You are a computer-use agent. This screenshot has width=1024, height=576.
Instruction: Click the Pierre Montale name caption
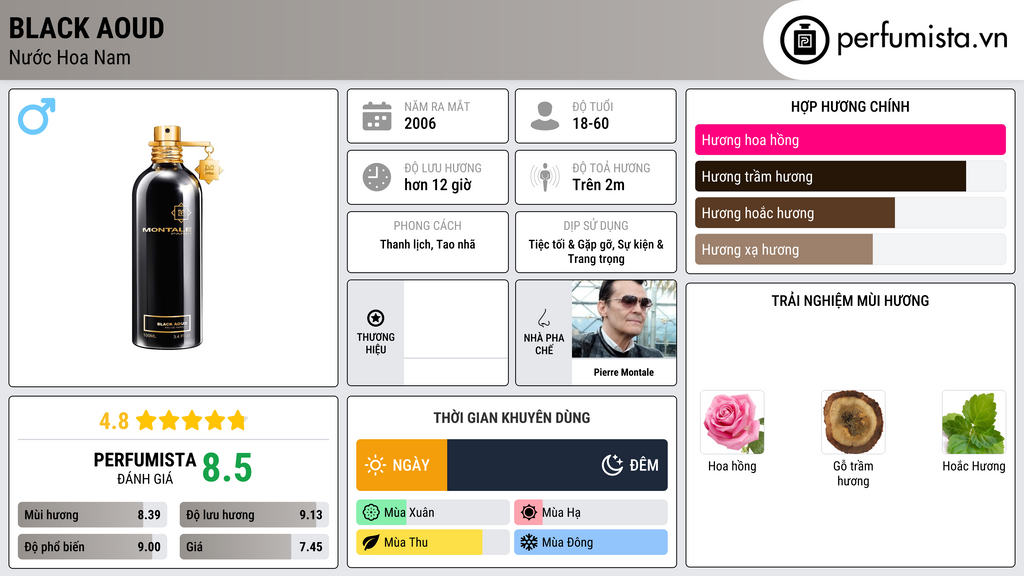click(624, 372)
